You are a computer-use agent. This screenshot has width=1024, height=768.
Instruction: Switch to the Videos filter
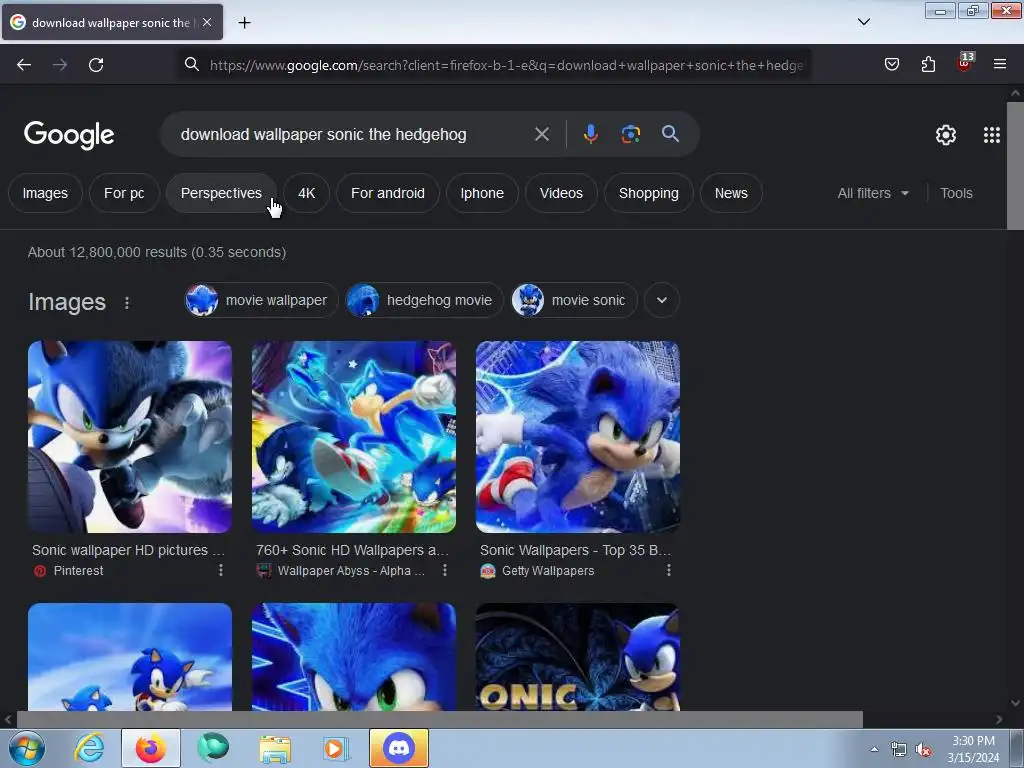click(561, 193)
